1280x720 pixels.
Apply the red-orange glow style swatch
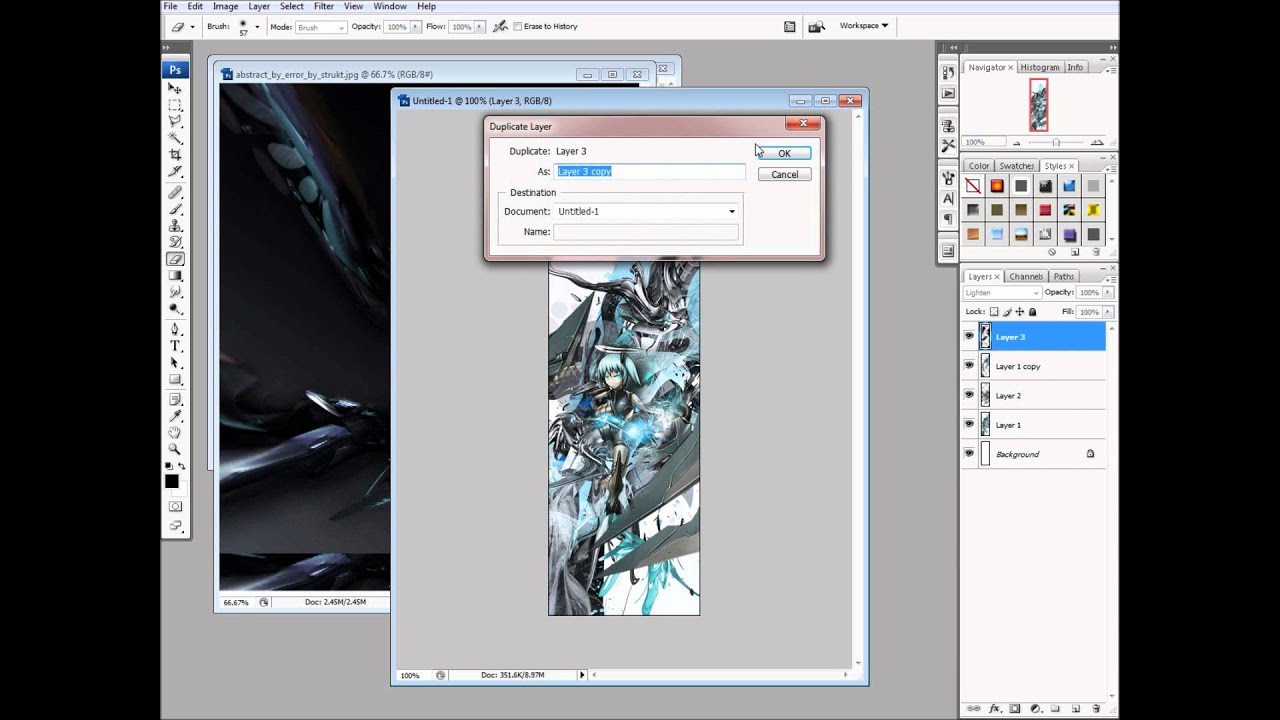[x=997, y=186]
